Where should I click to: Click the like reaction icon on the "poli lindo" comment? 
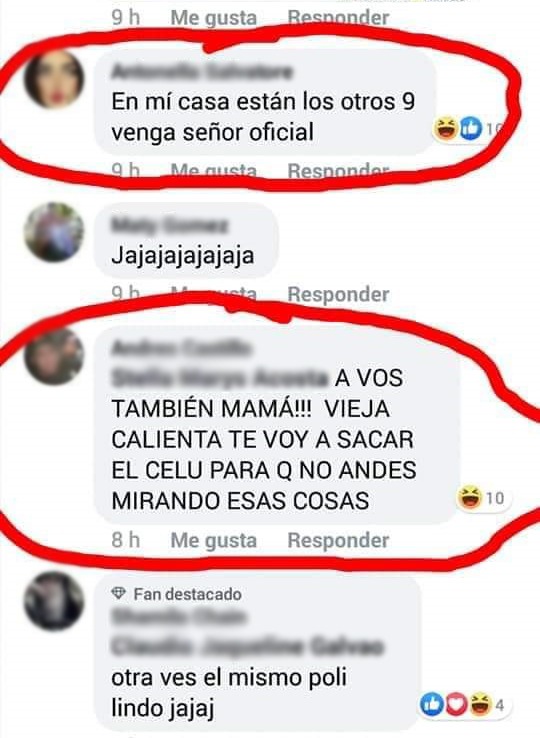coord(432,705)
